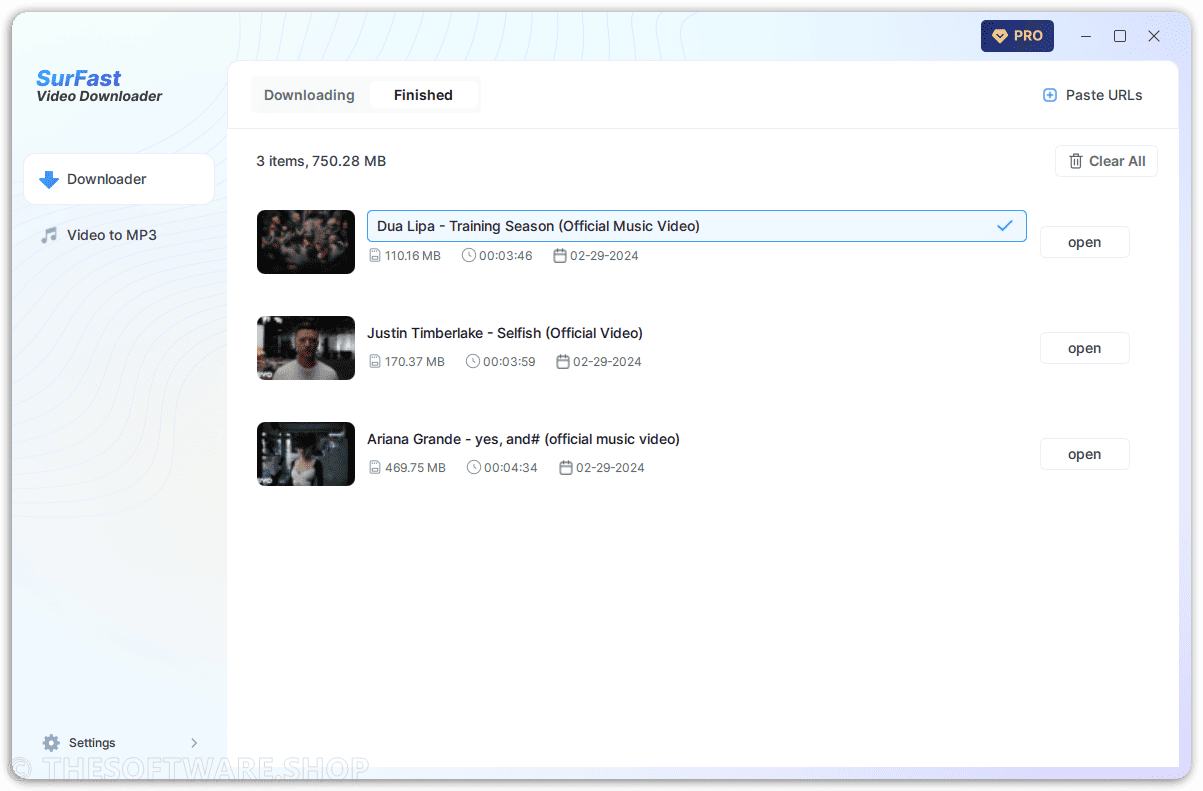Click calendar icon in Ariana Grande row
Viewport: 1203px width, 791px height.
tap(566, 467)
